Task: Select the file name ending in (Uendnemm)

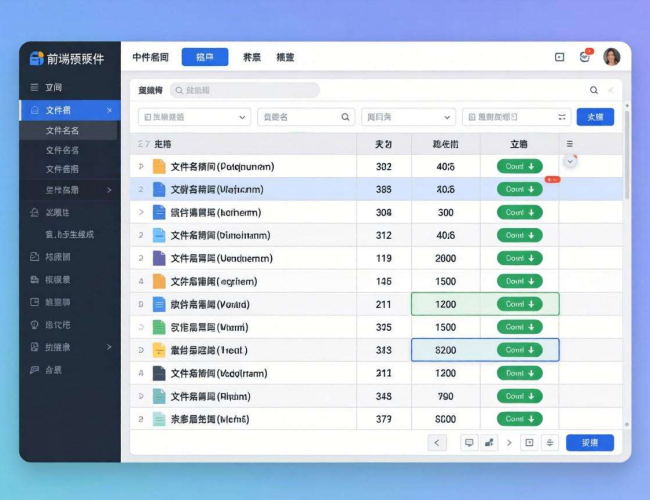Action: (222, 258)
